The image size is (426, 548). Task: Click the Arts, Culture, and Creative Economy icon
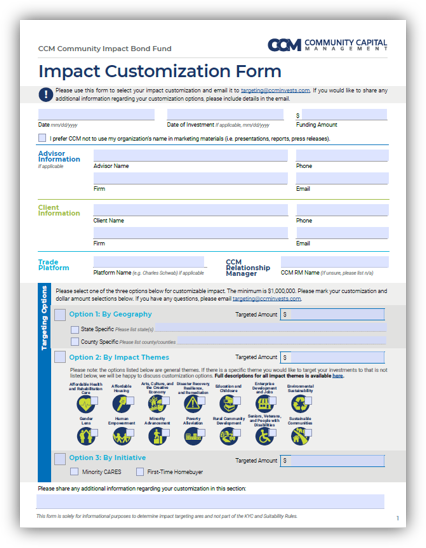(x=157, y=404)
